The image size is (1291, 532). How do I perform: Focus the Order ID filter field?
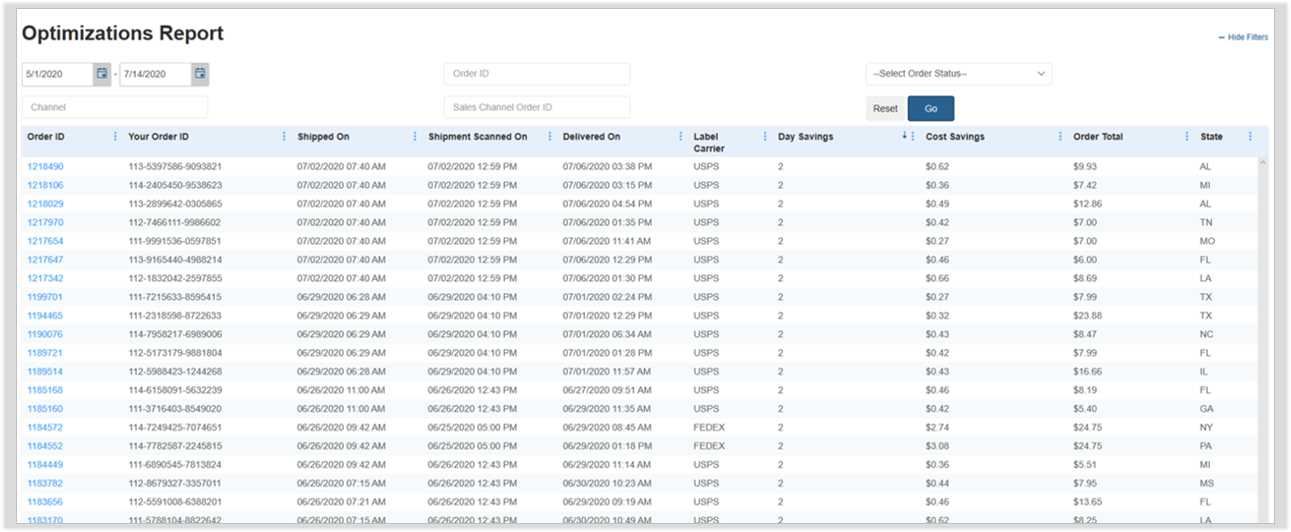tap(537, 74)
